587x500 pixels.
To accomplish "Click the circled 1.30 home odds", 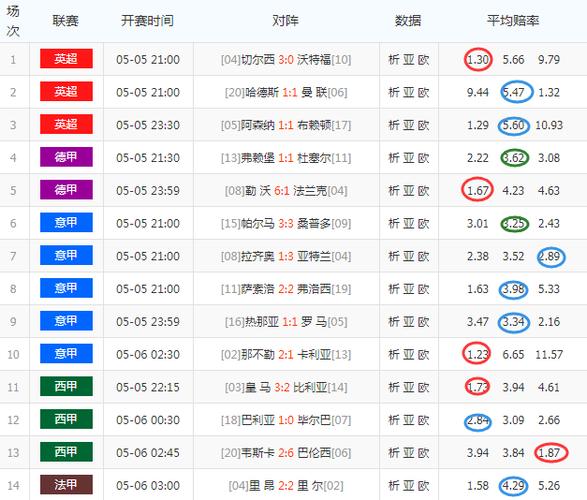I will [x=478, y=60].
